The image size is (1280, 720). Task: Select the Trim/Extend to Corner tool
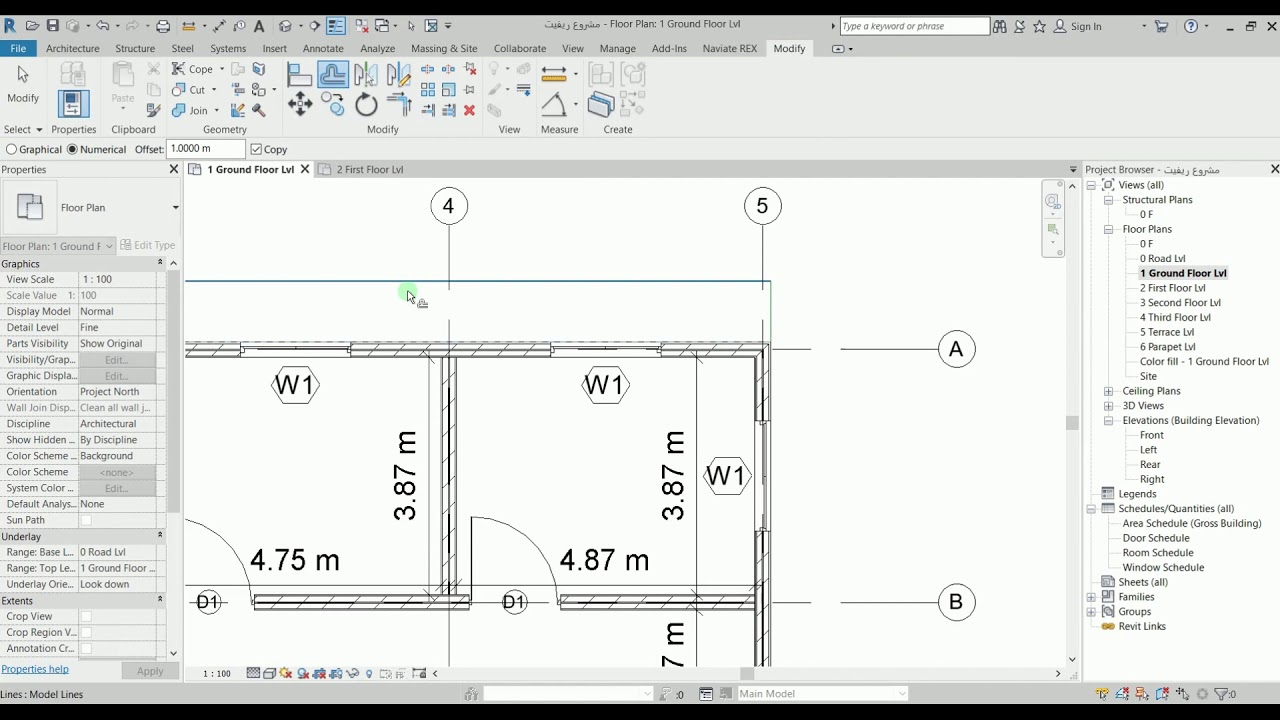398,104
